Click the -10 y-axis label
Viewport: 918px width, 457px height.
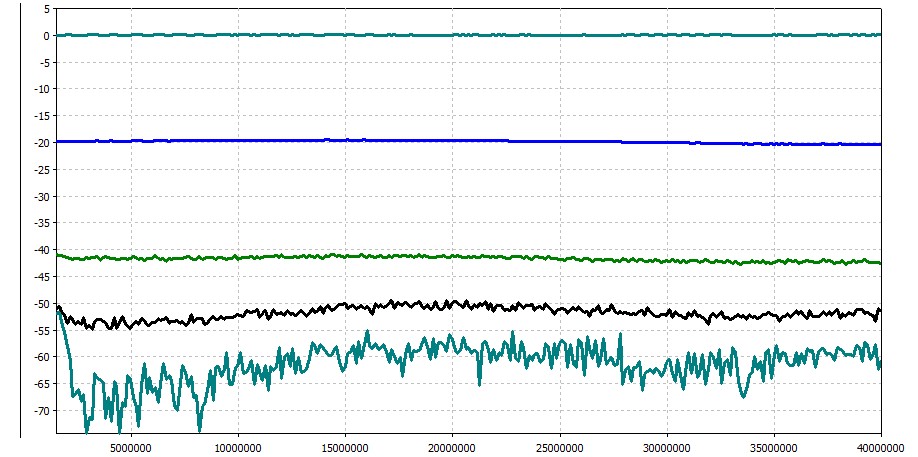41,89
